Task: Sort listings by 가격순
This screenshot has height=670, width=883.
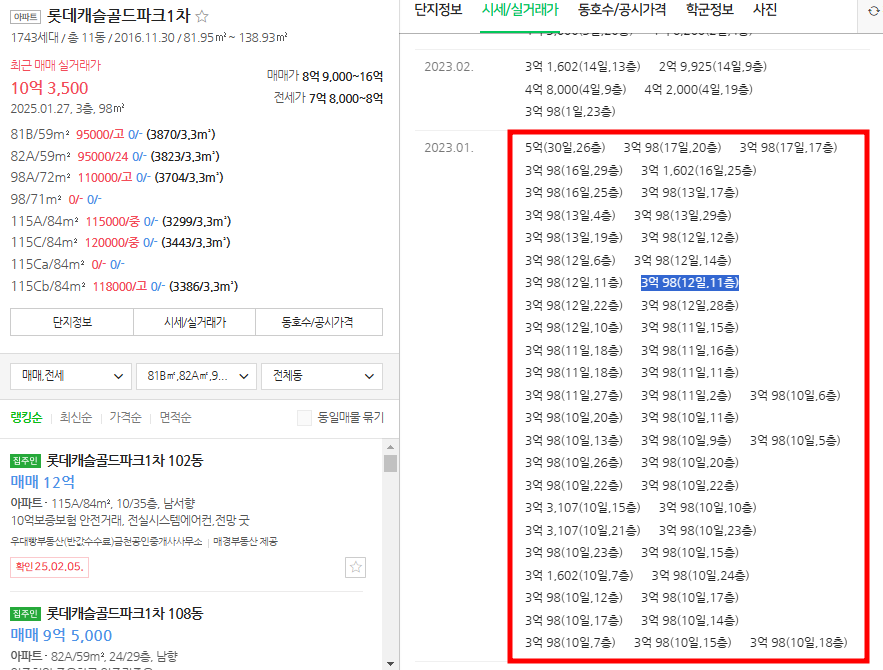Action: pyautogui.click(x=125, y=418)
